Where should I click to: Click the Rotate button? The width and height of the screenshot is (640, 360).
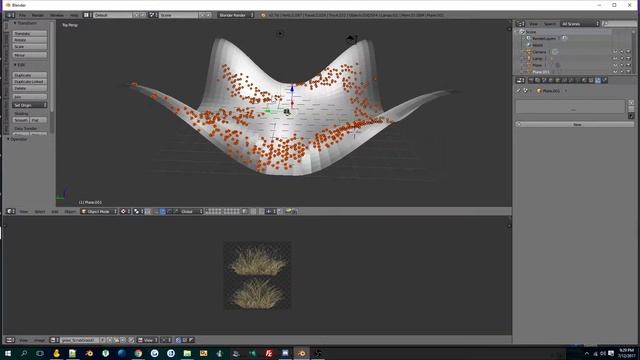(30, 40)
